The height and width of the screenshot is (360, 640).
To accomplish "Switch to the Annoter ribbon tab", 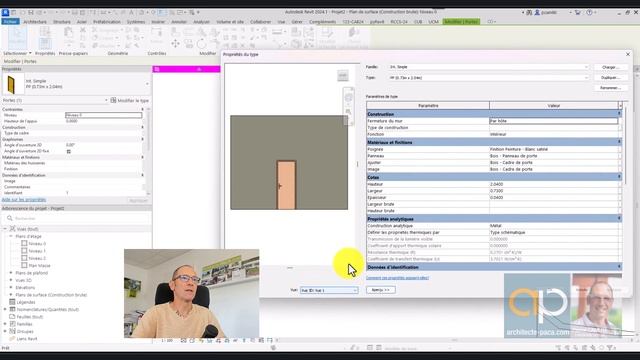I will [179, 22].
